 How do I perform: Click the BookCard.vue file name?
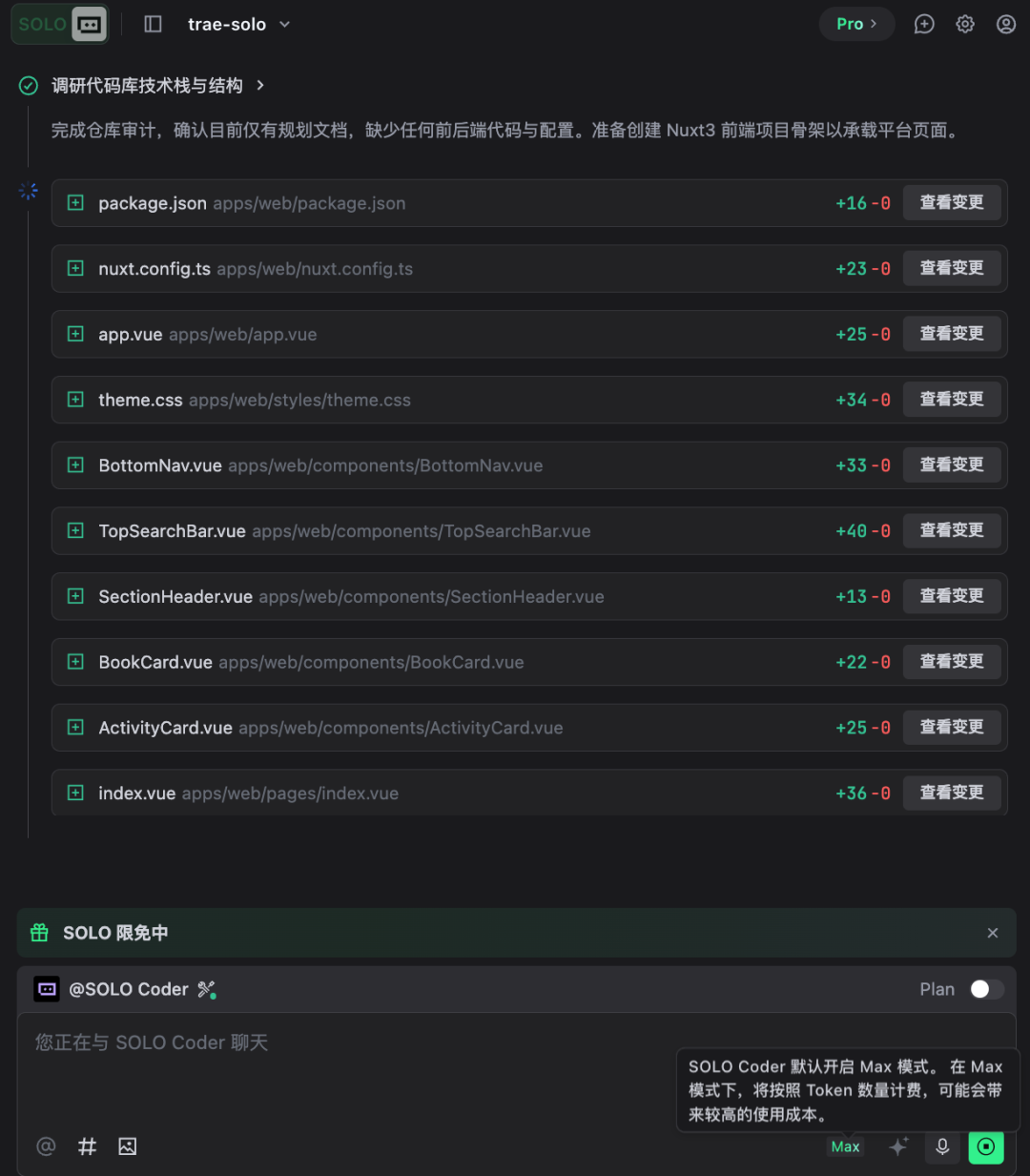(155, 662)
